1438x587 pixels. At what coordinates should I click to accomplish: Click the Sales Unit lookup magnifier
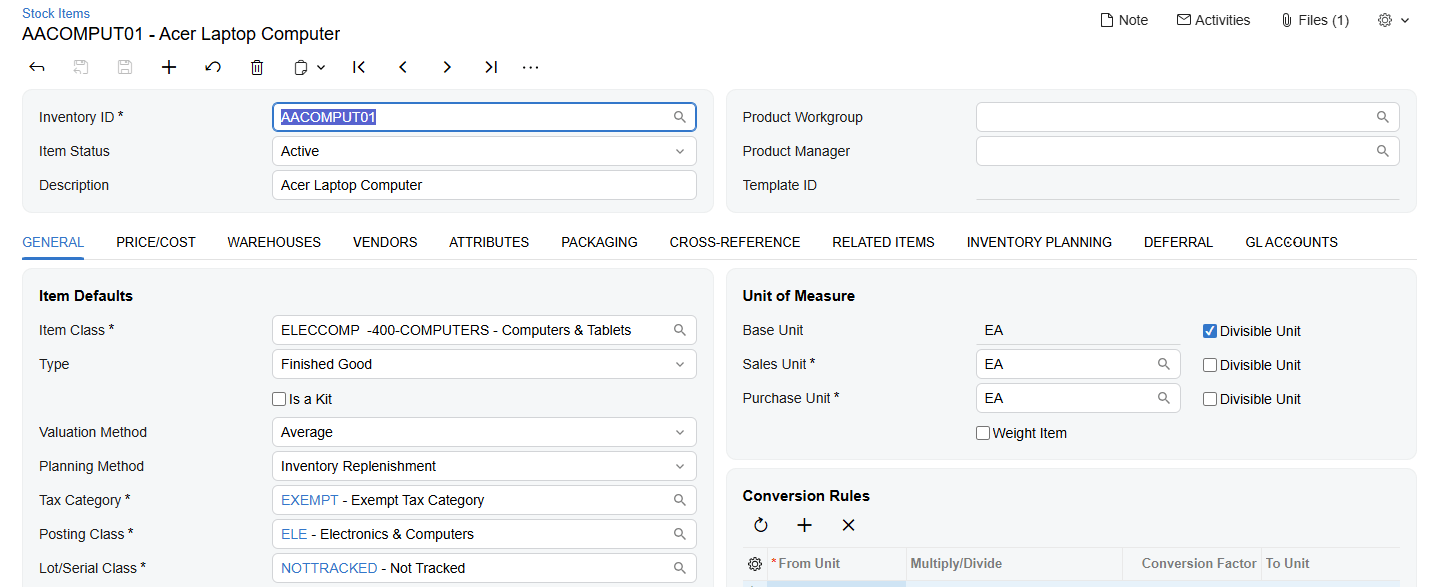(1164, 364)
